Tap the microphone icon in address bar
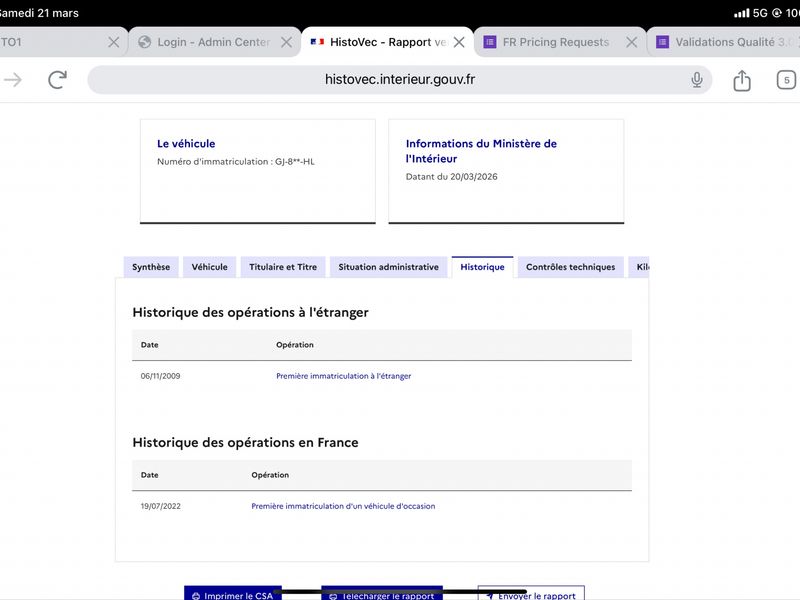Viewport: 800px width, 600px height. tap(696, 80)
